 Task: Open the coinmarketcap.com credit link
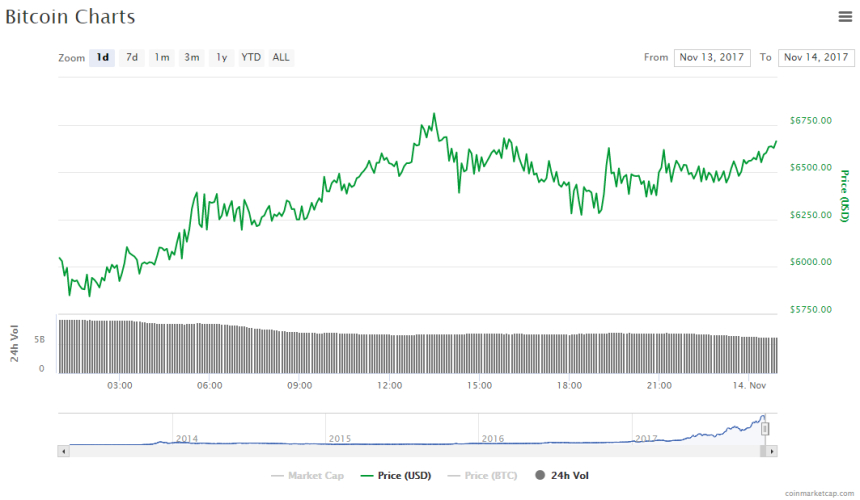819,493
